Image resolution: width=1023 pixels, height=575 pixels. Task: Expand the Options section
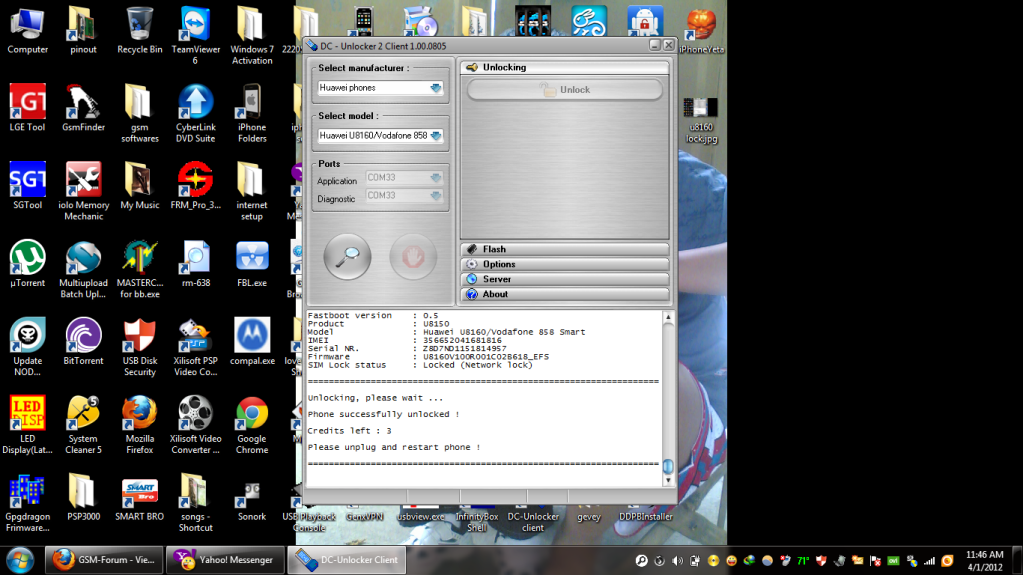tap(564, 264)
